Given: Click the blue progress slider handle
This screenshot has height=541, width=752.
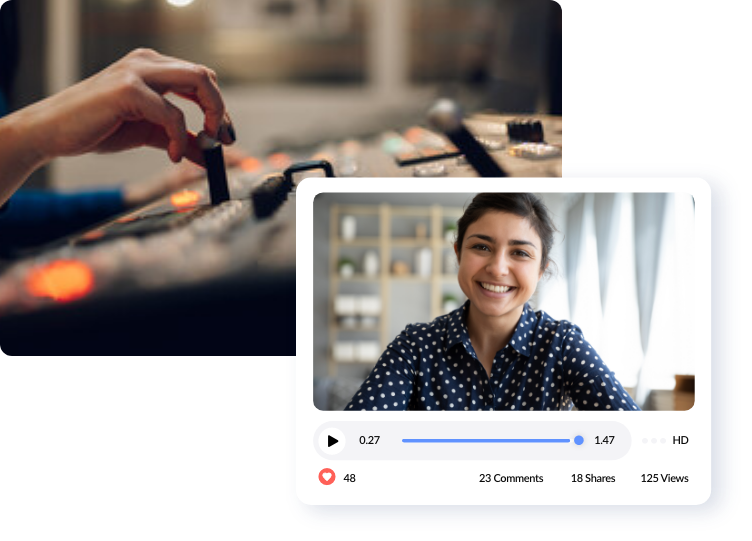Looking at the screenshot, I should point(579,440).
